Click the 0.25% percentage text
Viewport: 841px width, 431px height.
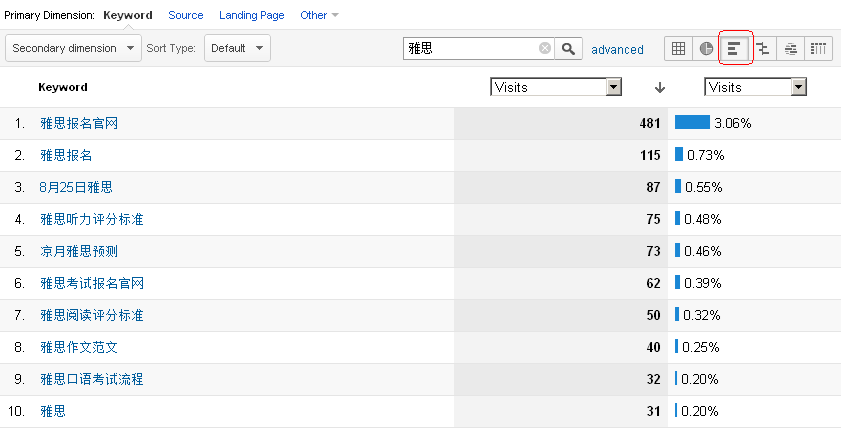tap(701, 347)
